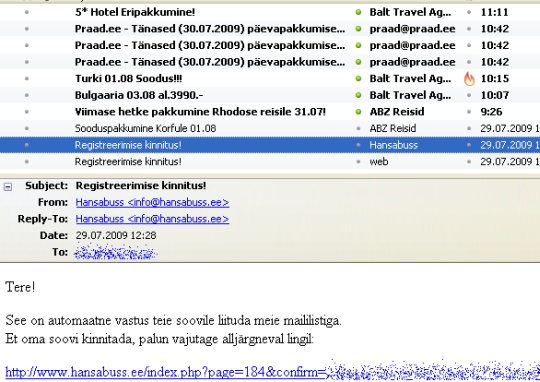Toggle read status dot of Viimase hetke pakkumine message
This screenshot has height=382, width=540.
coord(358,112)
